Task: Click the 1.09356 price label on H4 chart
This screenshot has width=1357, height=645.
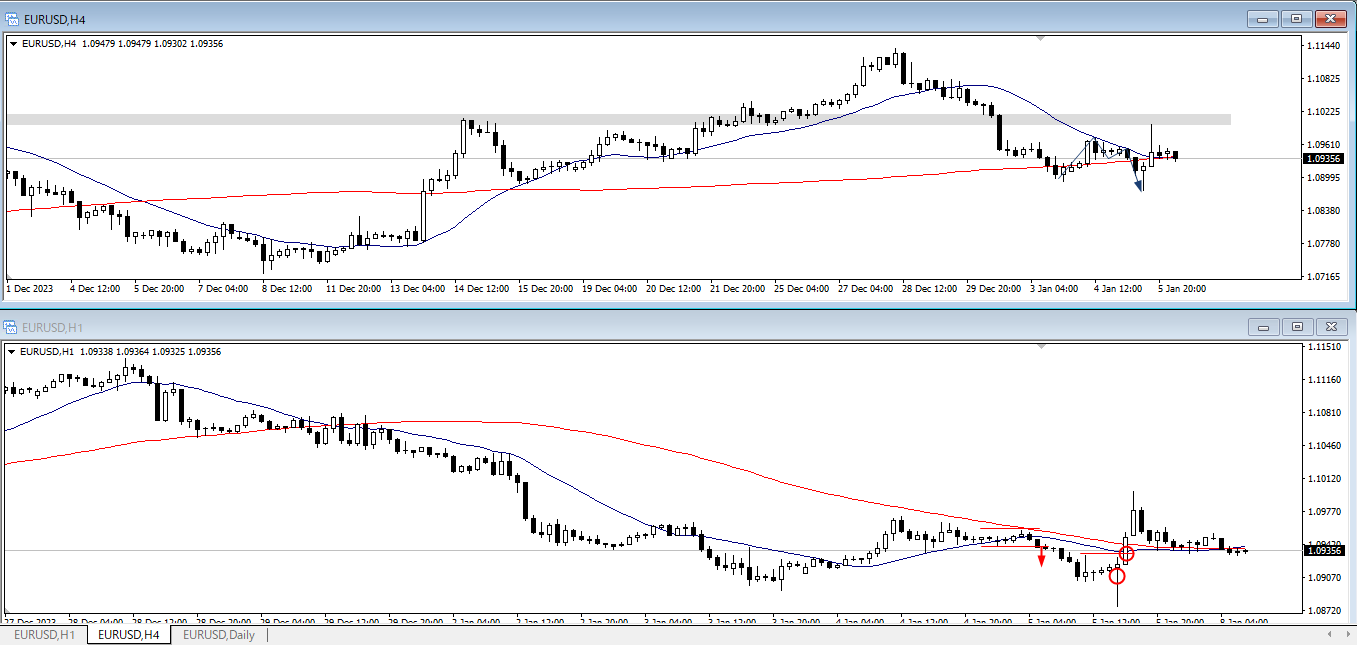Action: click(x=1324, y=158)
